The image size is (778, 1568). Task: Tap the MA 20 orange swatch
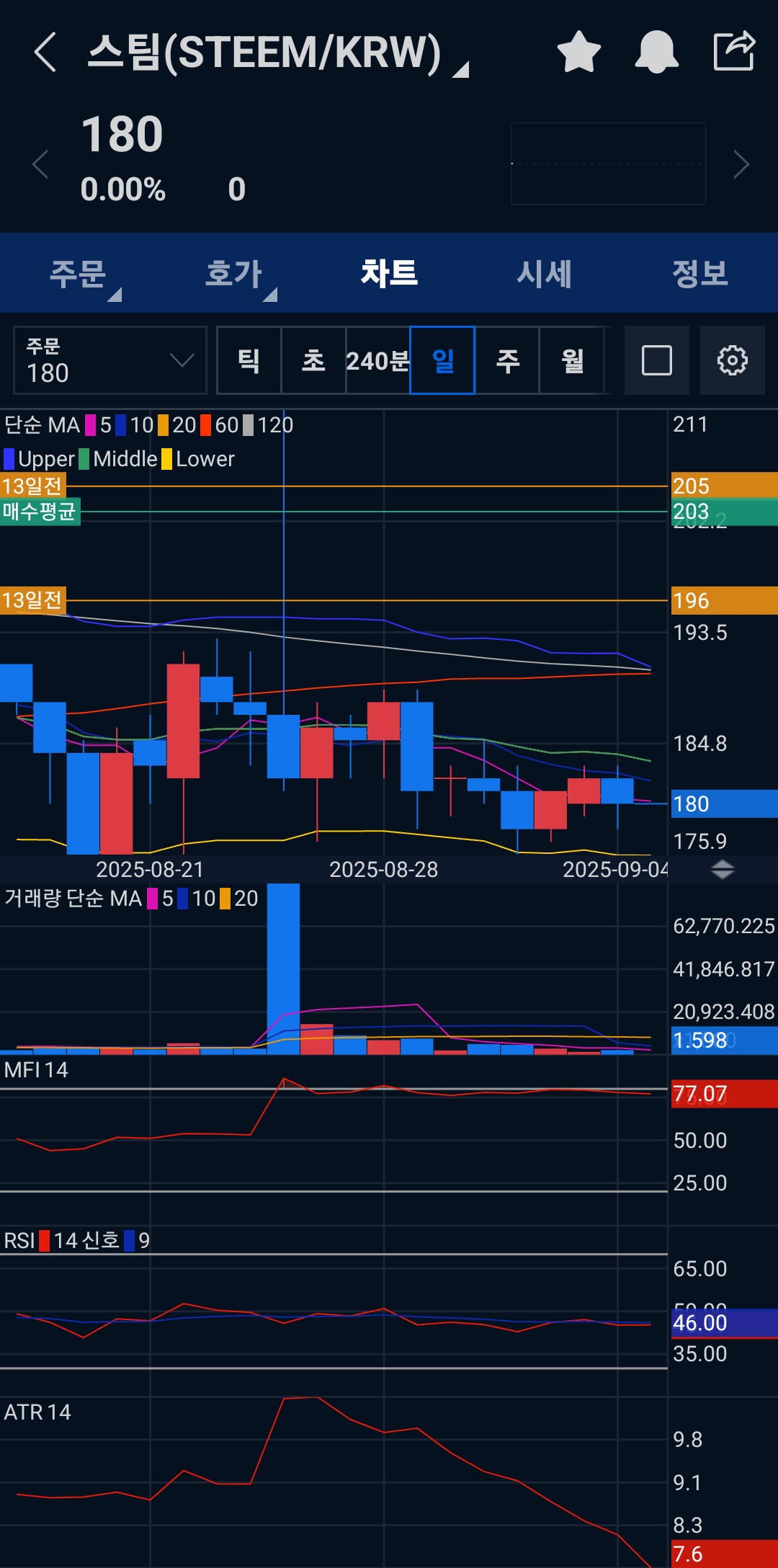(164, 425)
